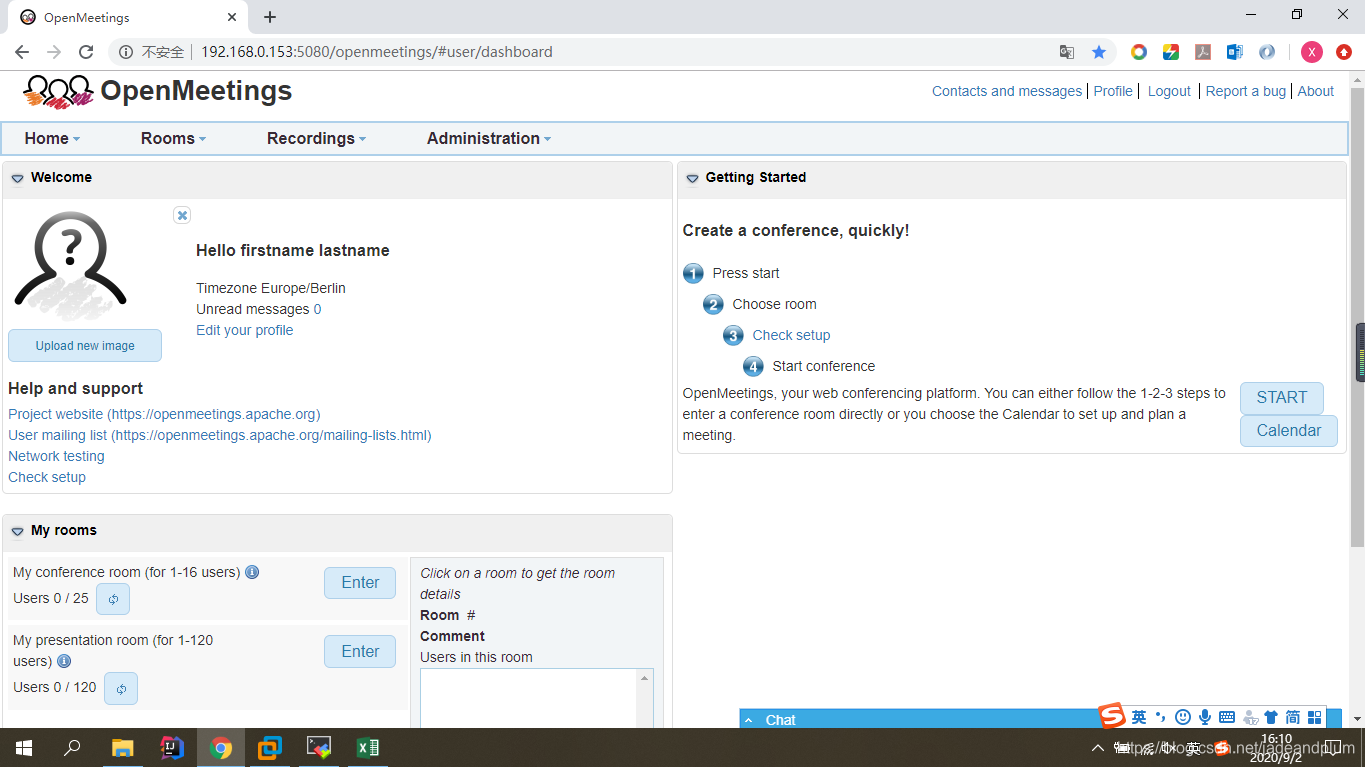Click the Upload new image button
The image size is (1365, 767).
tap(85, 346)
